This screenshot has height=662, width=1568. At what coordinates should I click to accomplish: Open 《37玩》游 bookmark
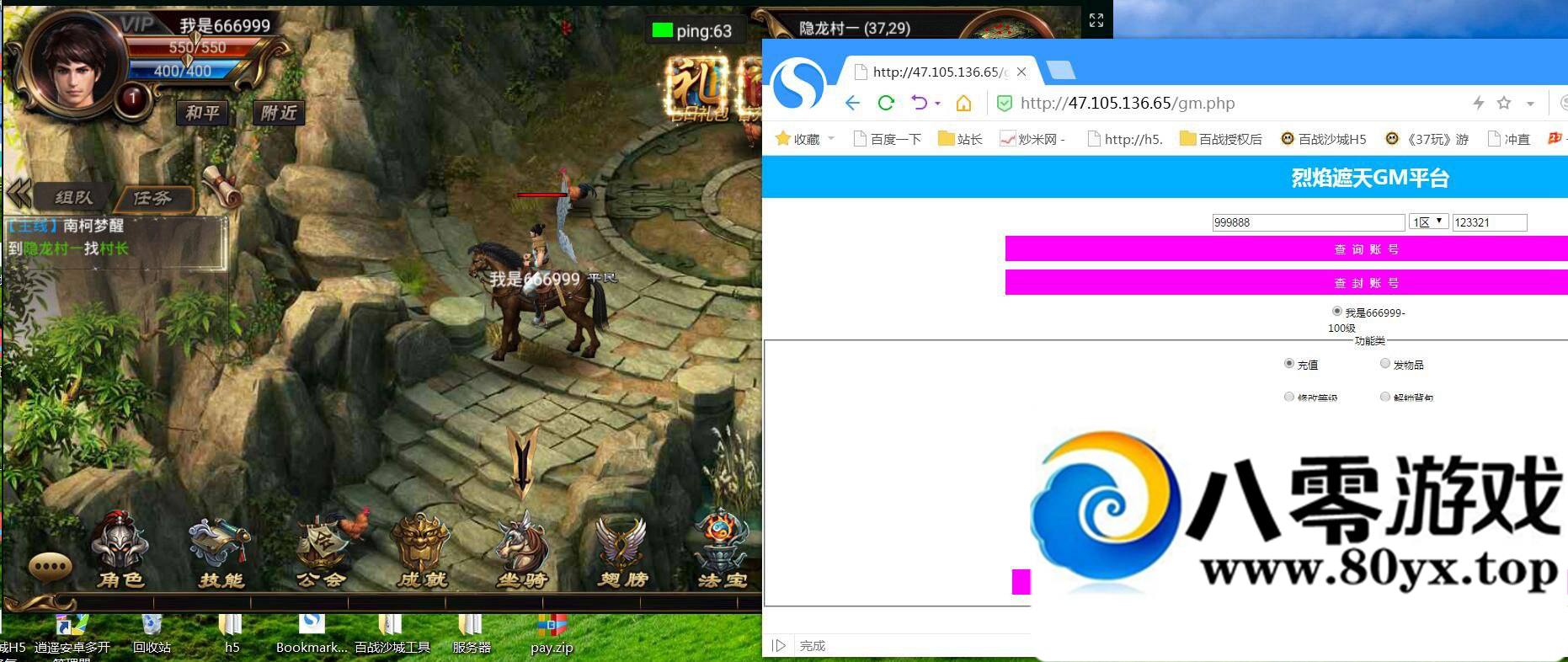(1427, 139)
